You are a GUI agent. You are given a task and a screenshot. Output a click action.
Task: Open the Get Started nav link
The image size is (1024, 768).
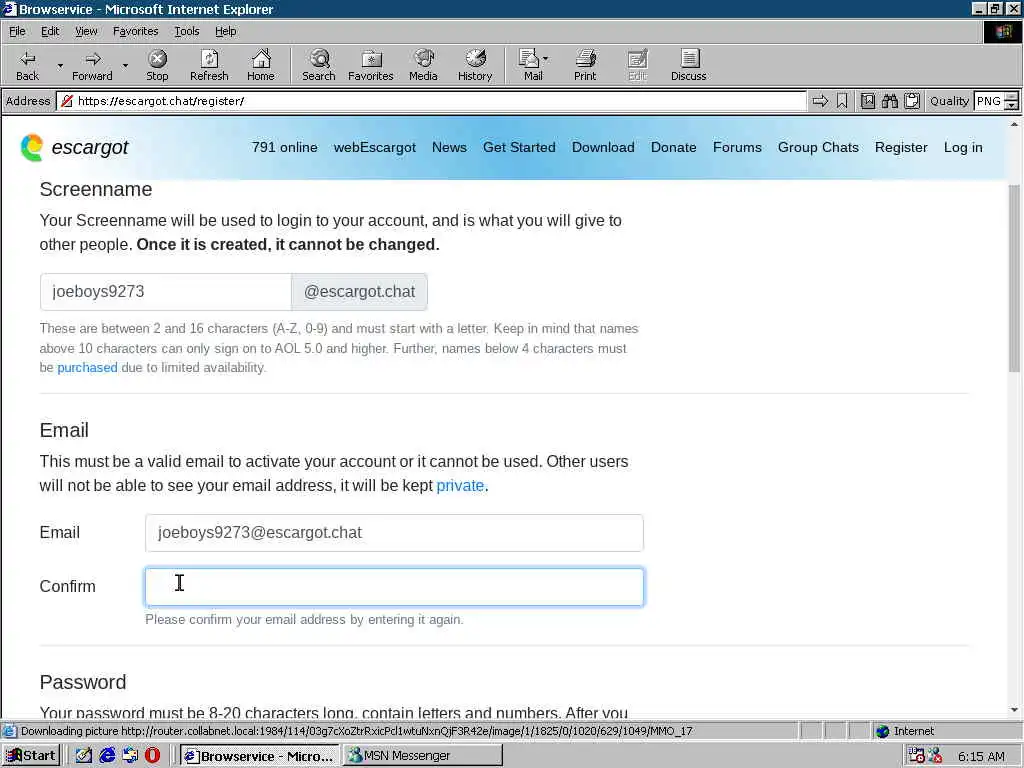pos(519,148)
